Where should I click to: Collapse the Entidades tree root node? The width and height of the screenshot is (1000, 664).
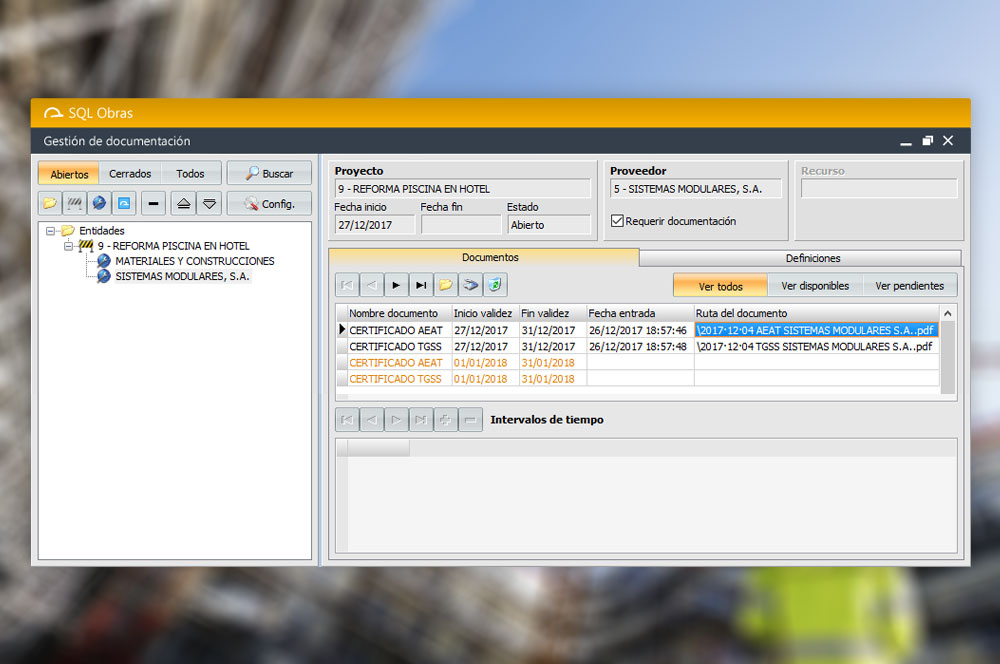[x=51, y=231]
